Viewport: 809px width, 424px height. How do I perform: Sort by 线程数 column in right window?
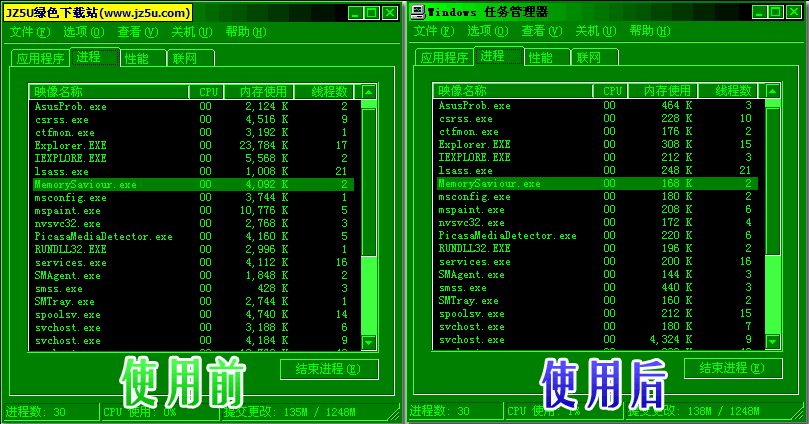tap(728, 91)
